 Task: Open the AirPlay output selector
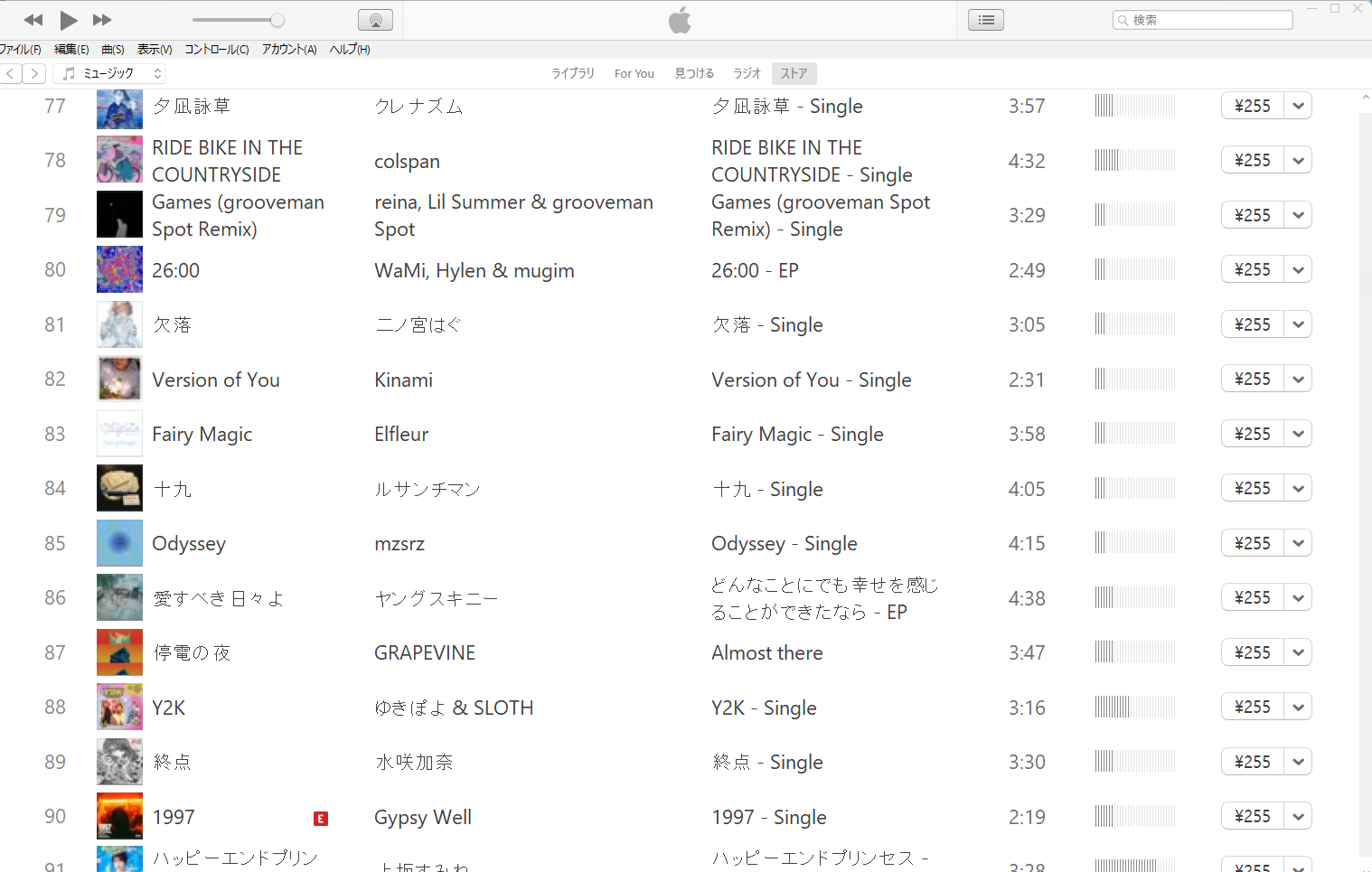(x=375, y=20)
